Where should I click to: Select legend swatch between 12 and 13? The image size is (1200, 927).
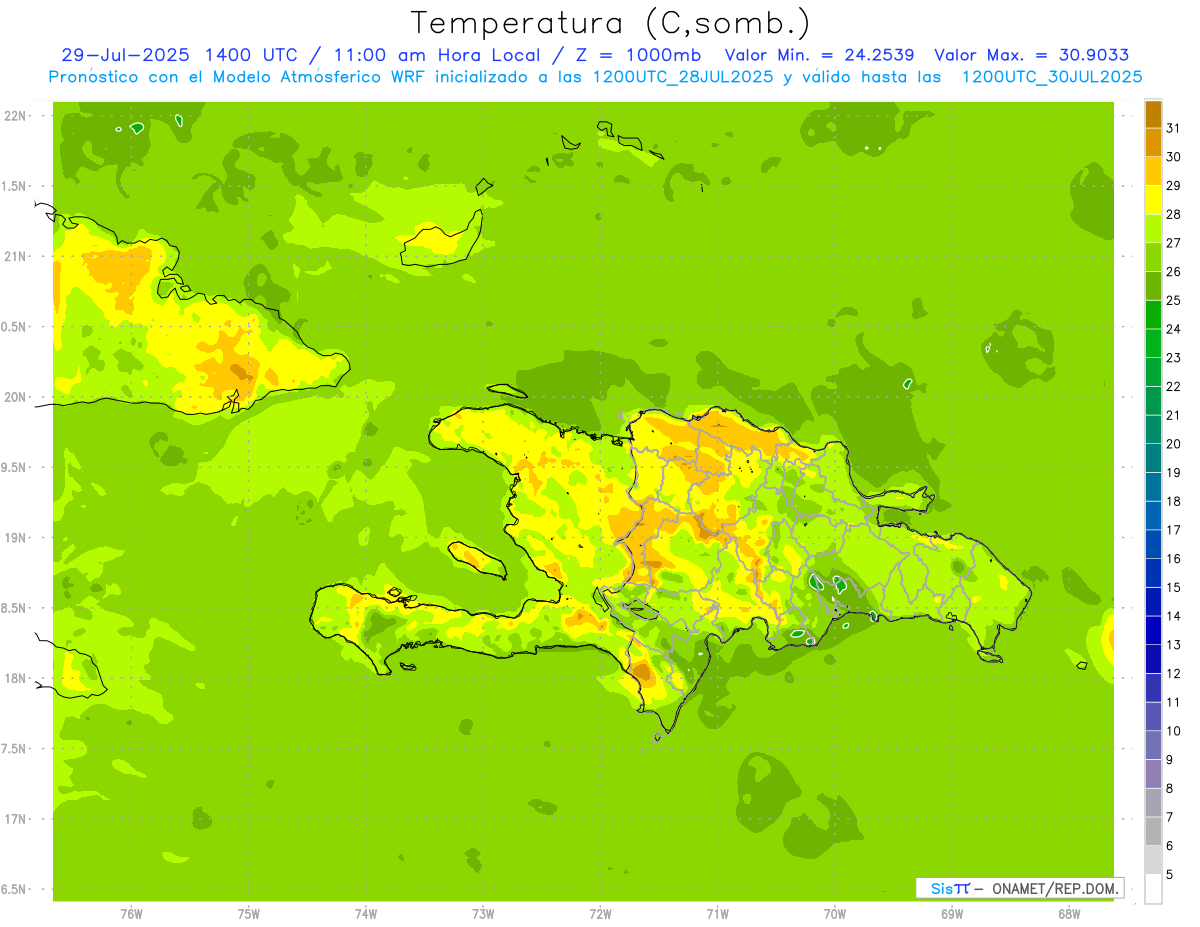tap(1153, 659)
